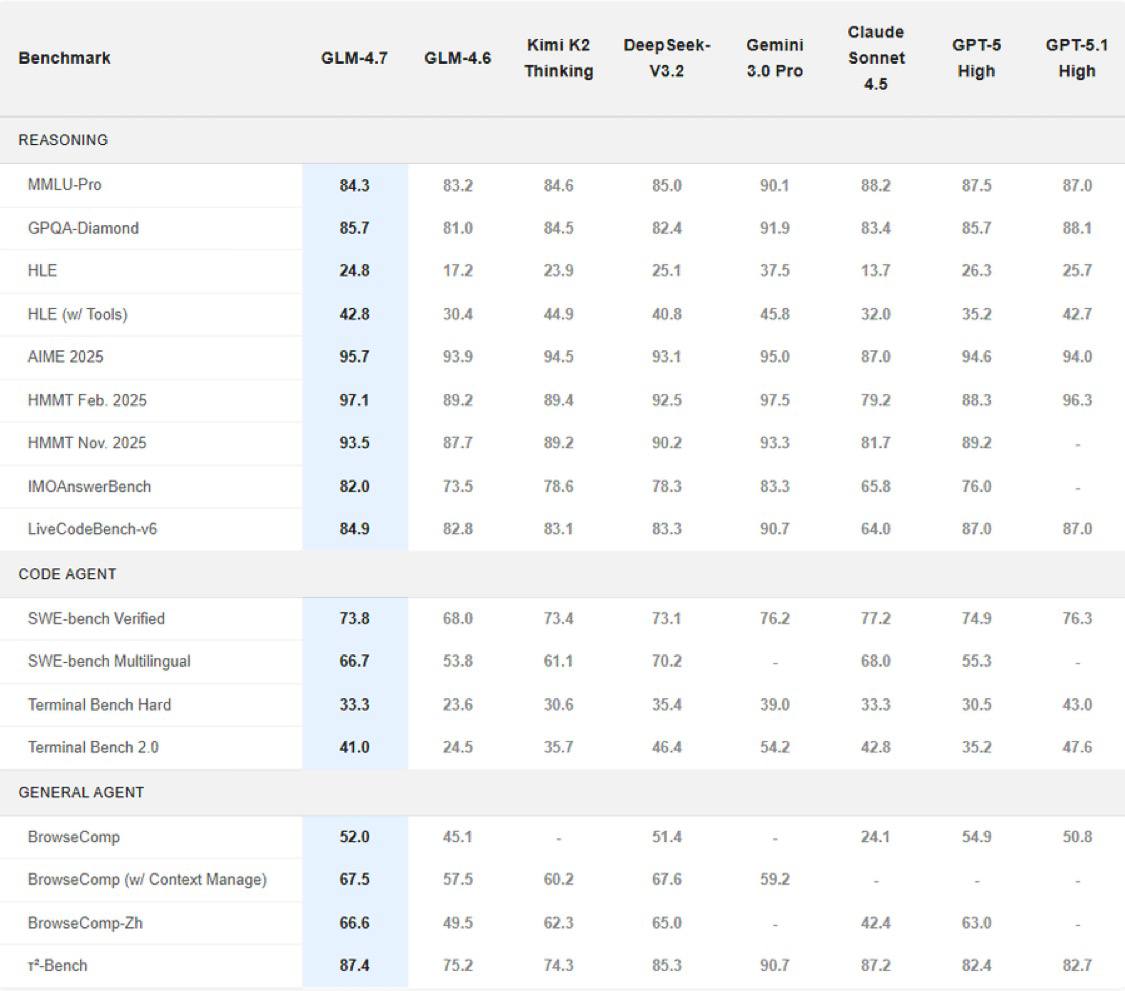Image resolution: width=1125 pixels, height=991 pixels.
Task: Click the Terminal Bench 2.0 row label
Action: pyautogui.click(x=93, y=747)
